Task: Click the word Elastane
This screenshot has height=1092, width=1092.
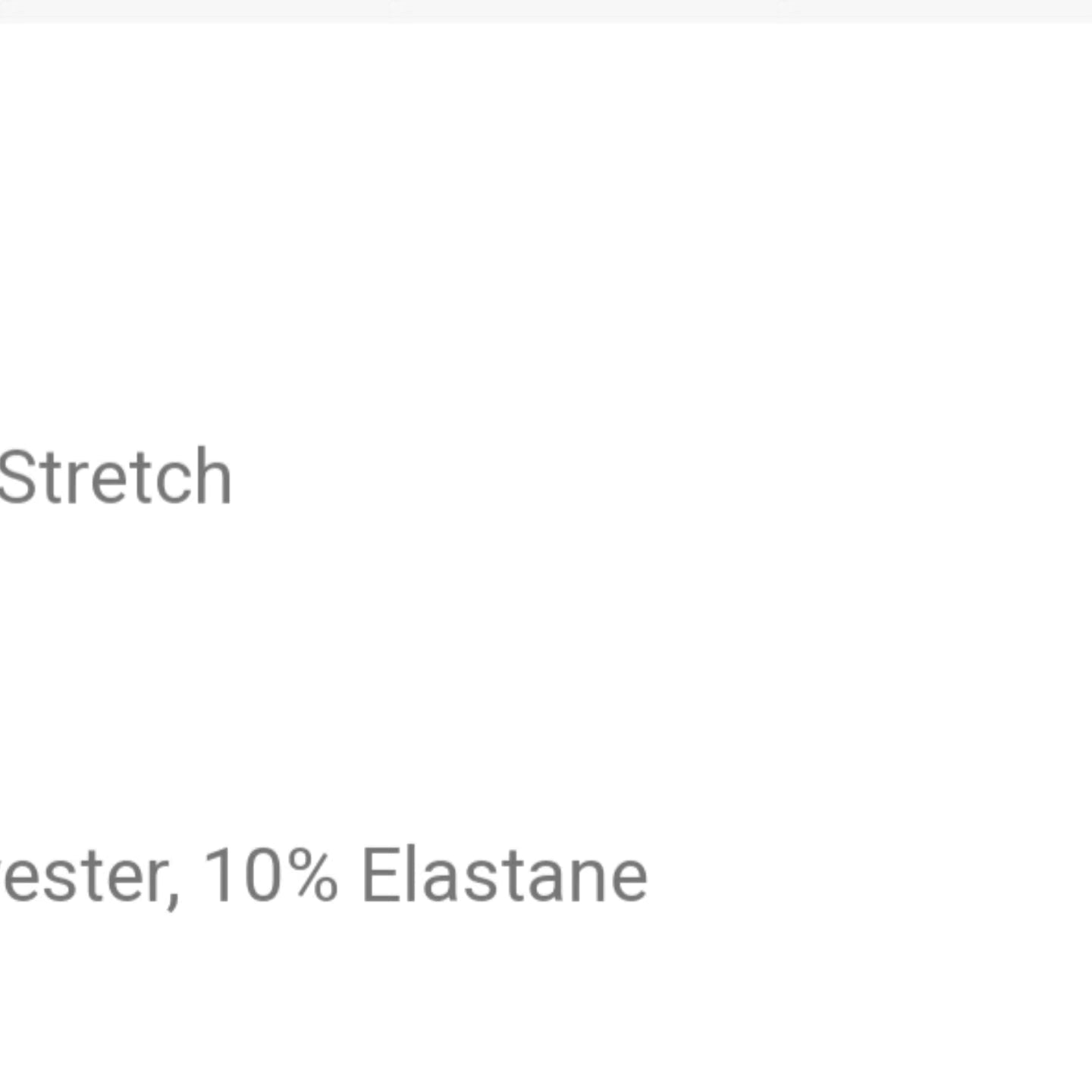Action: point(504,876)
